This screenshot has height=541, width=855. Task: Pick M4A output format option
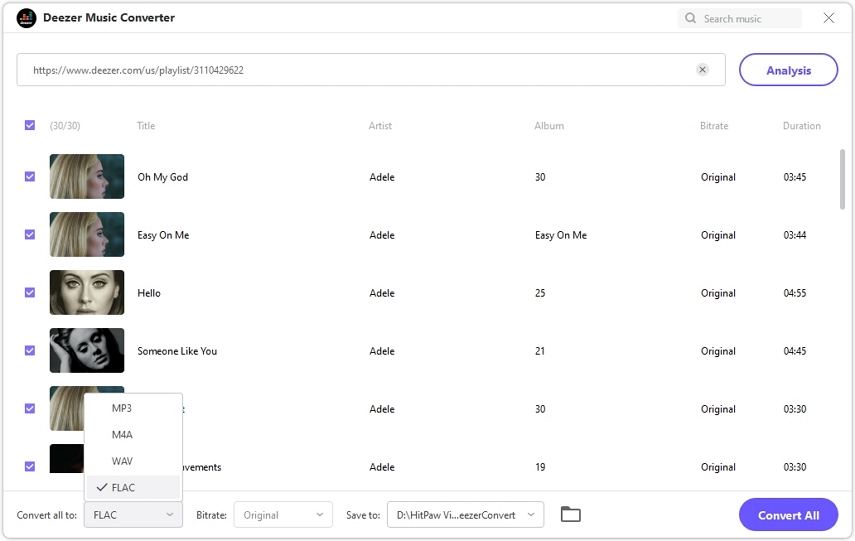click(x=122, y=435)
